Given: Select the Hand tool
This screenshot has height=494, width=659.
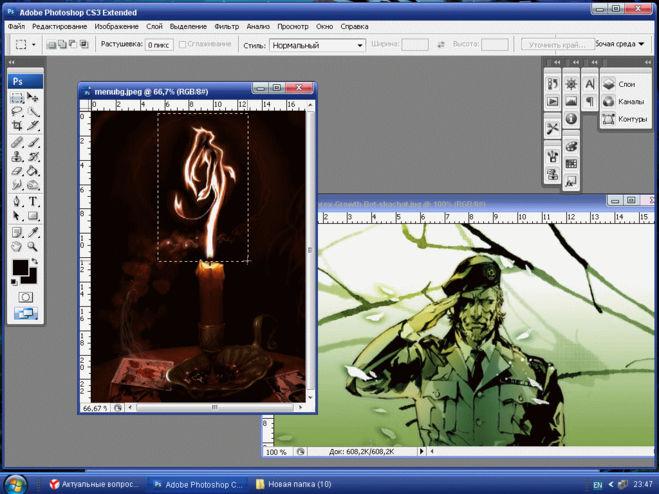Looking at the screenshot, I should pos(17,247).
